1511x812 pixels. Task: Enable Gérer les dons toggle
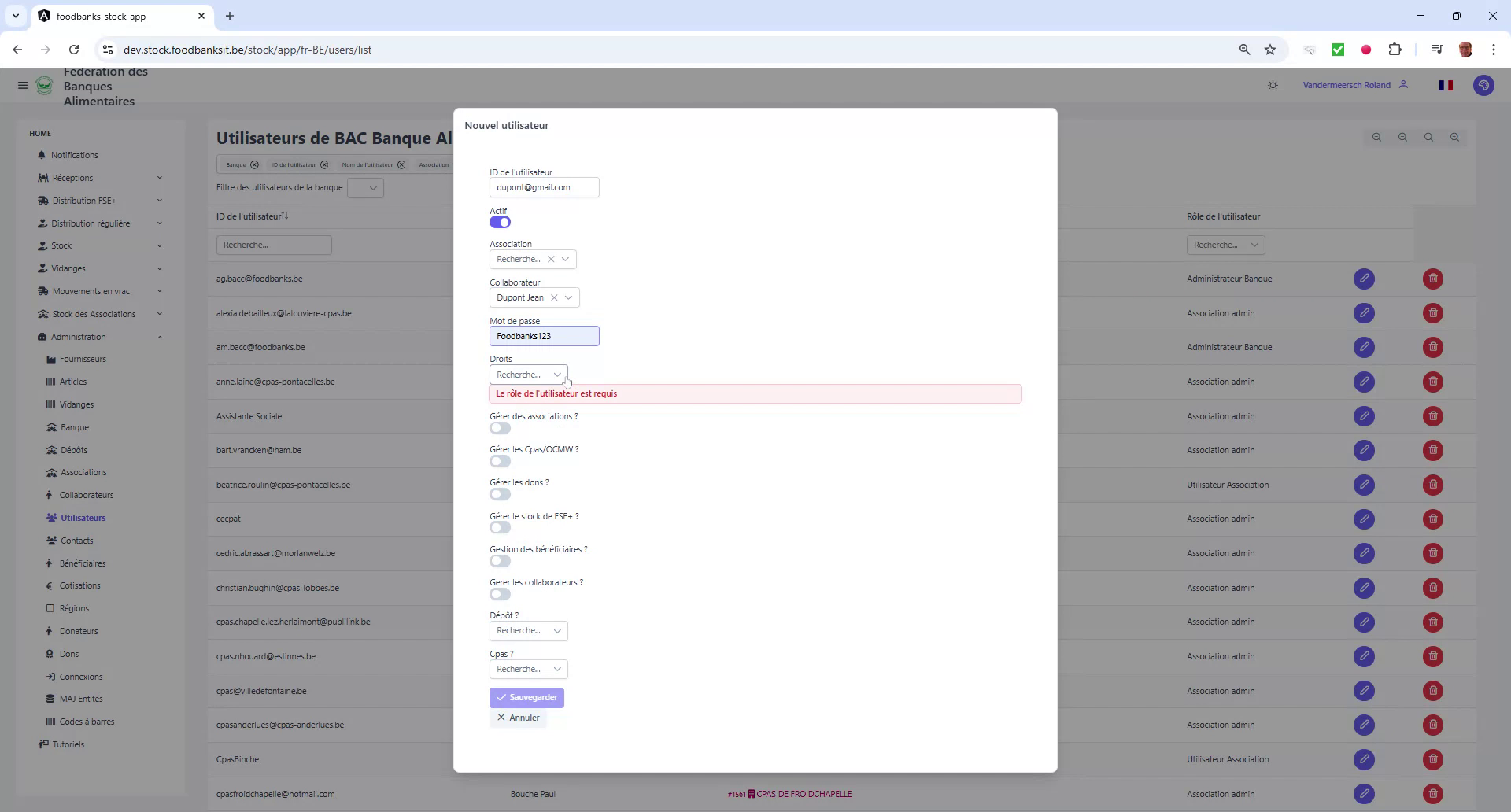(499, 494)
